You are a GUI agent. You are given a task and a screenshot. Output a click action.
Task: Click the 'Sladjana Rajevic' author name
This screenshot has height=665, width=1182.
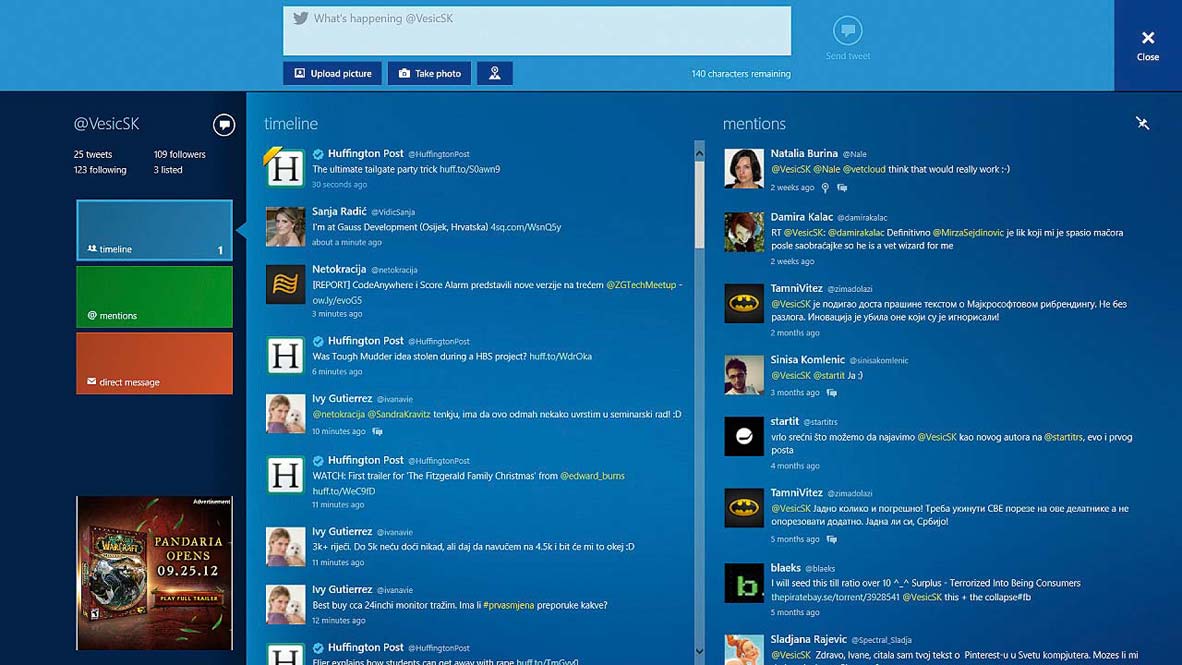809,639
